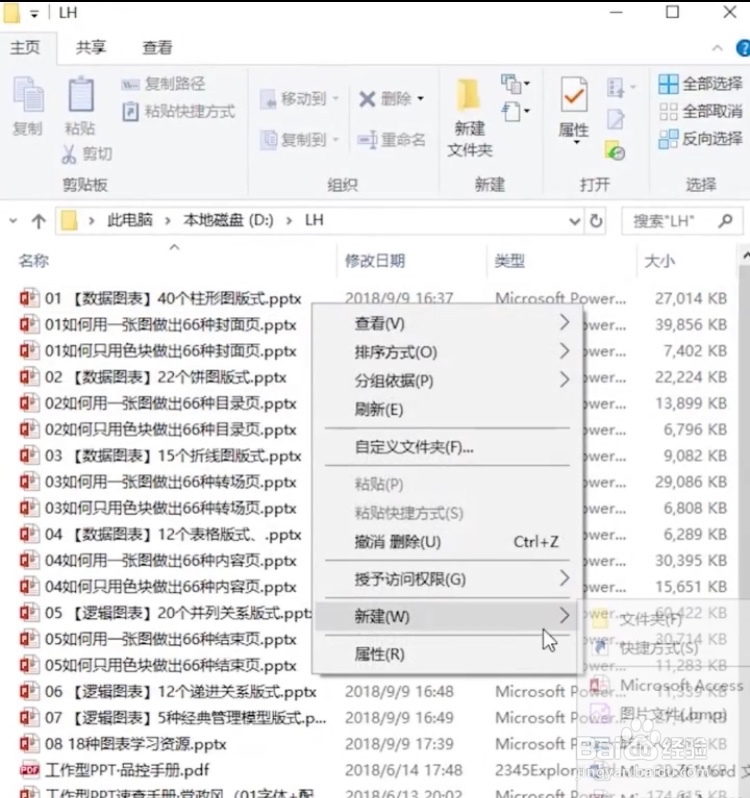
Task: Click Select none (全部取消)
Action: click(x=701, y=111)
